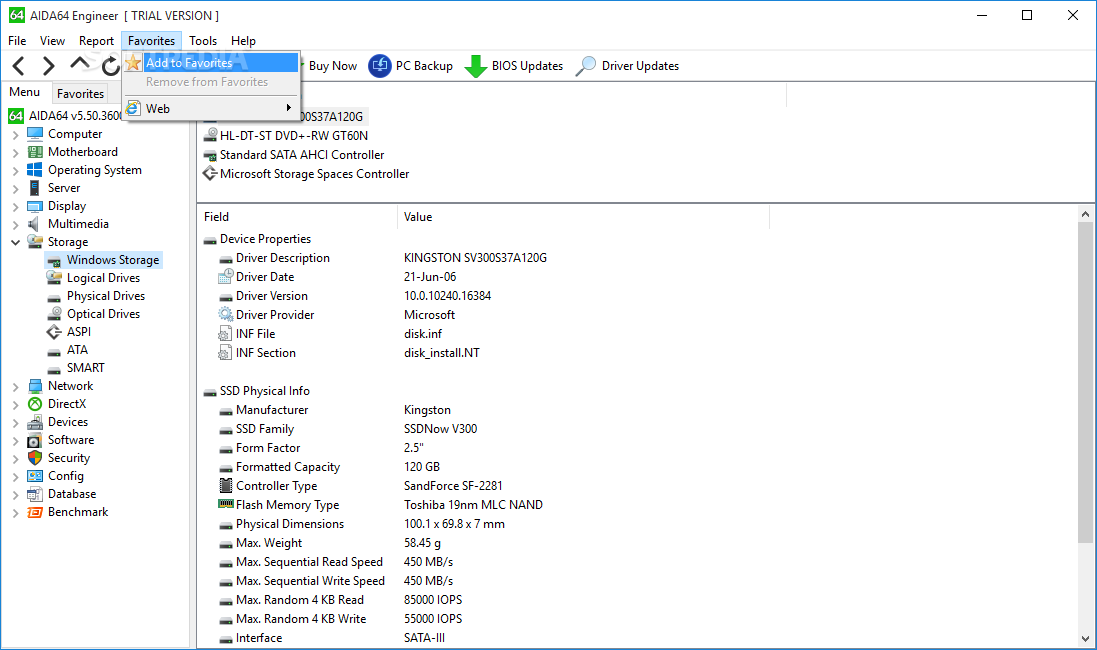Click the Driver Updates label

coord(640,66)
